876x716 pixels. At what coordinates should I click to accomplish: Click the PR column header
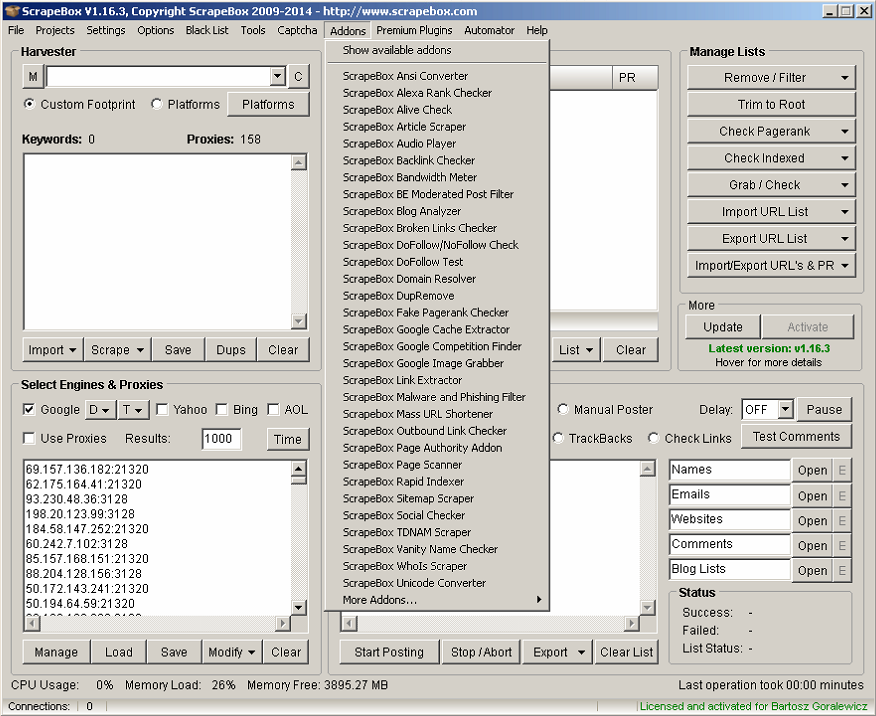coord(635,78)
